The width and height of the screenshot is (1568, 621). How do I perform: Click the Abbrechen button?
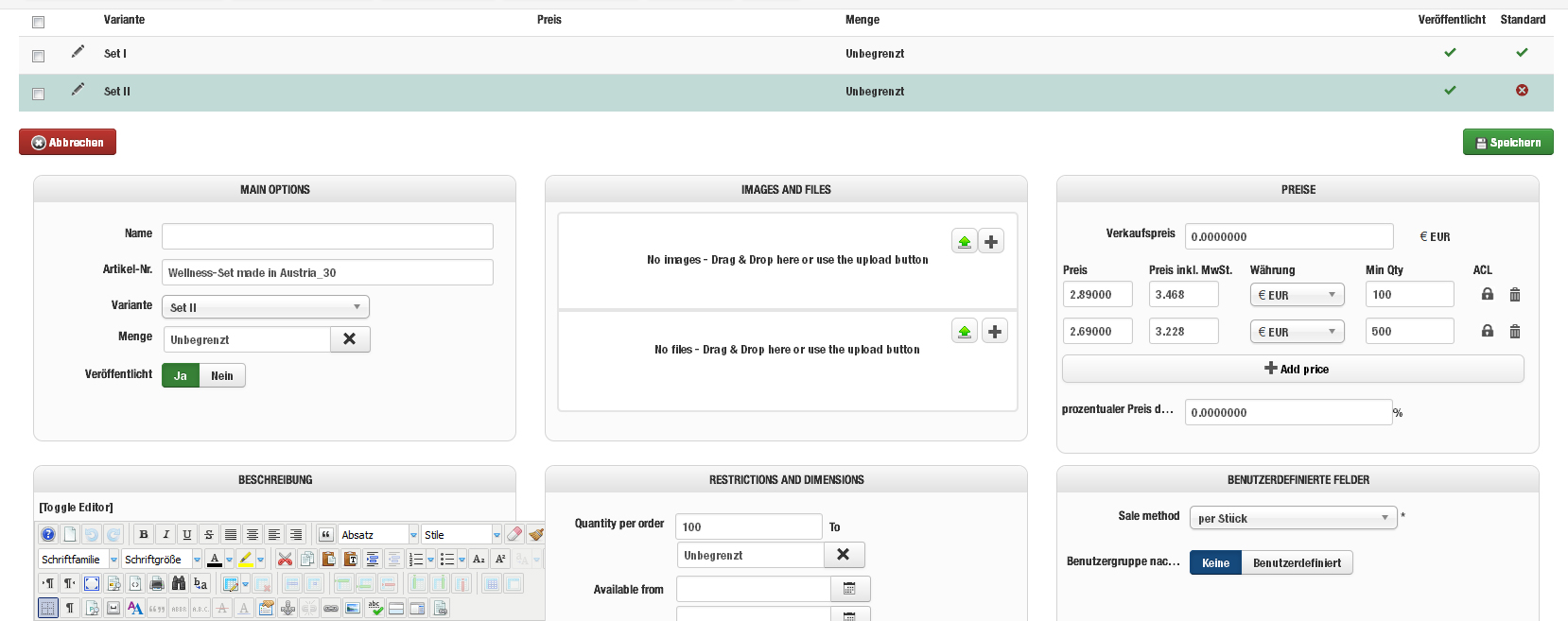tap(67, 142)
